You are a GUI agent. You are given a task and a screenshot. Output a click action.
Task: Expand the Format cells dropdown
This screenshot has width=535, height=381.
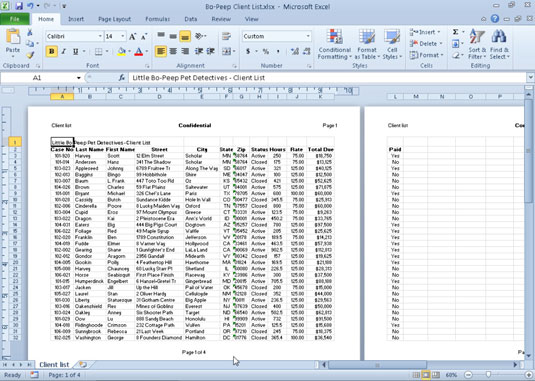tap(442, 55)
